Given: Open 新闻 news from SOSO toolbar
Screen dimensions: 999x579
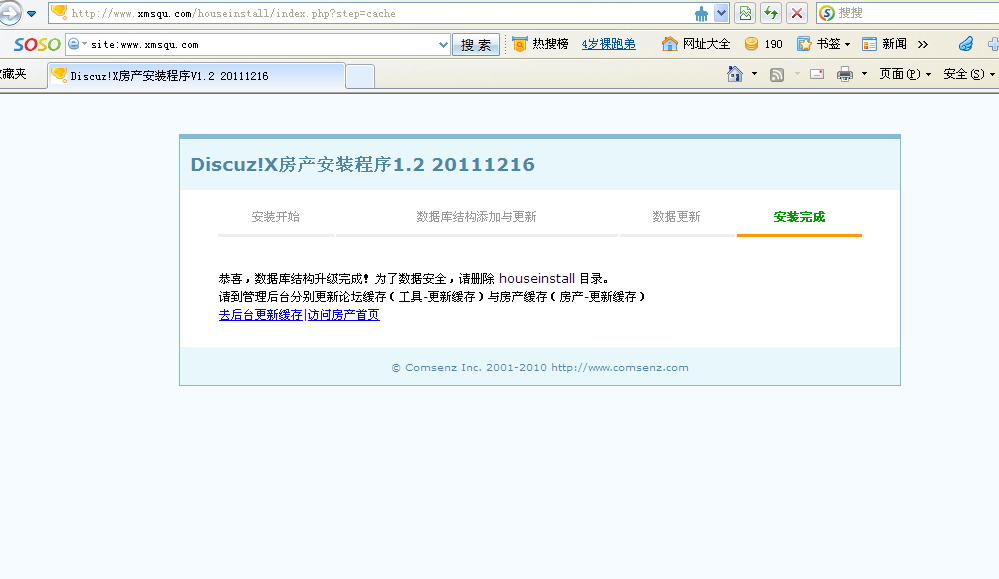Looking at the screenshot, I should pyautogui.click(x=884, y=44).
